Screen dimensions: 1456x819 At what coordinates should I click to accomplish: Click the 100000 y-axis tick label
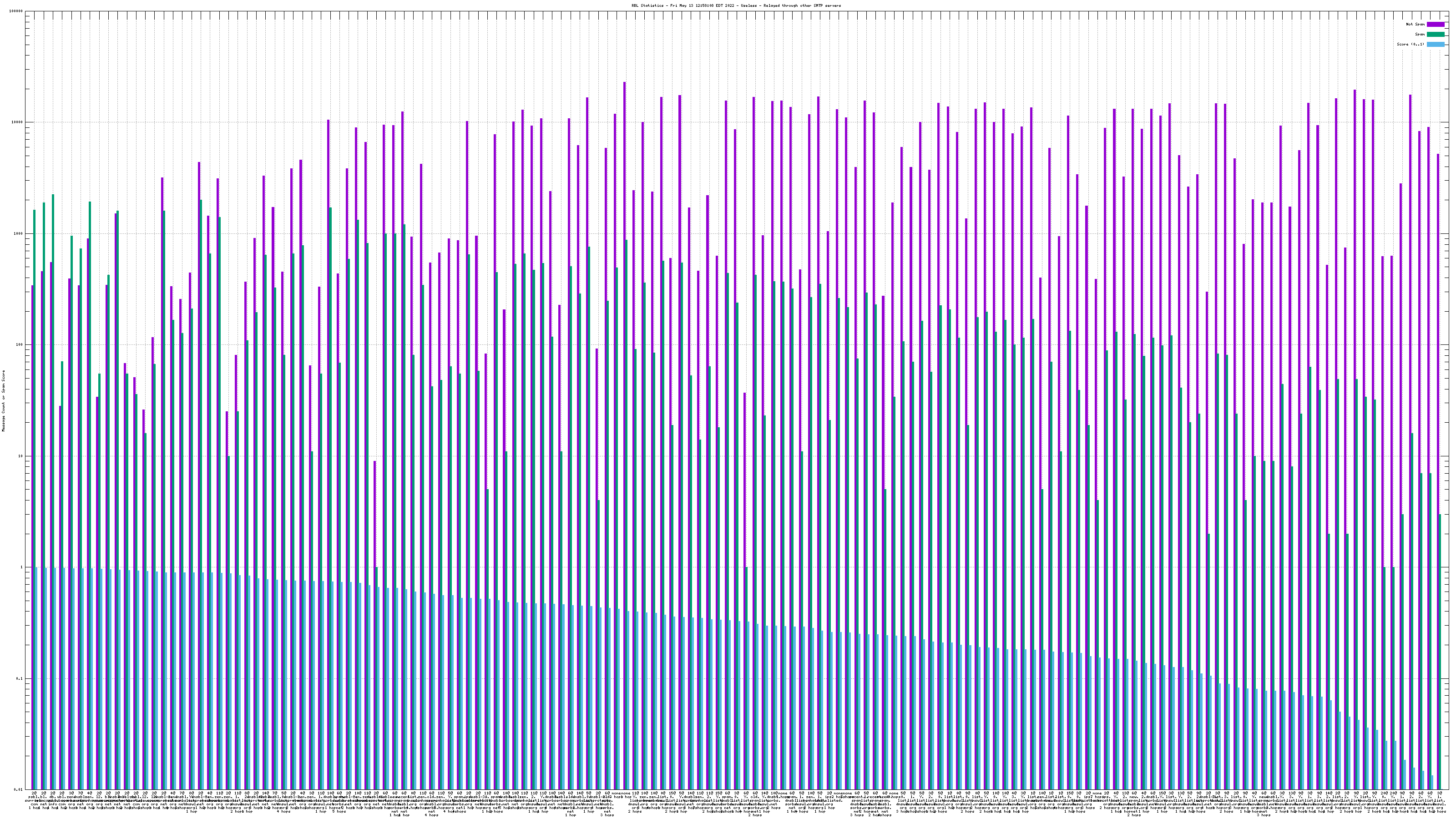17,11
